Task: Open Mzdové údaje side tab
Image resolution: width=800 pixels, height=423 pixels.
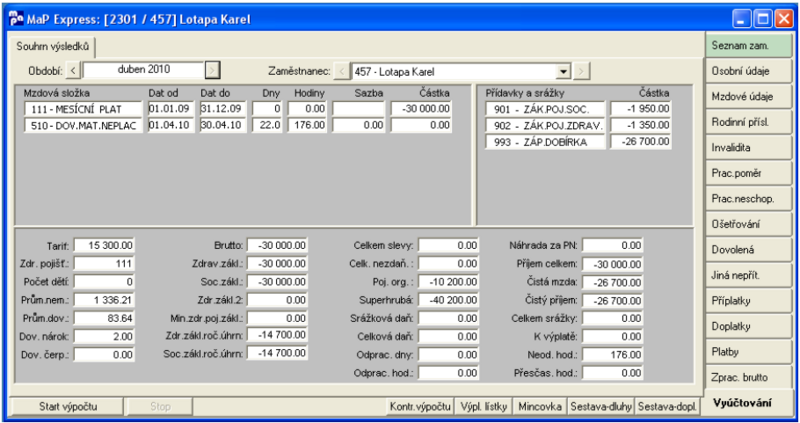Action: [748, 96]
